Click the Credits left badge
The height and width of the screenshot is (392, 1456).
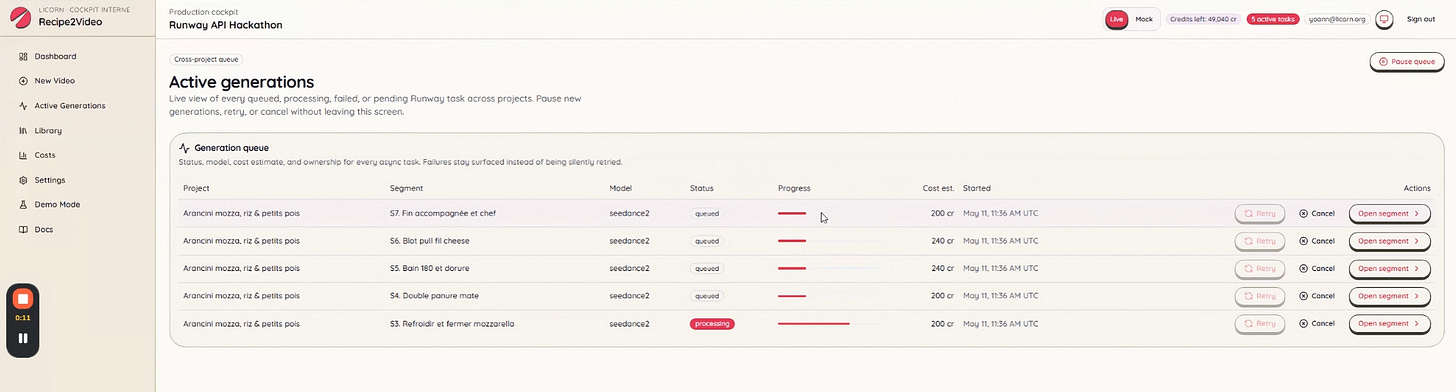tap(1203, 19)
